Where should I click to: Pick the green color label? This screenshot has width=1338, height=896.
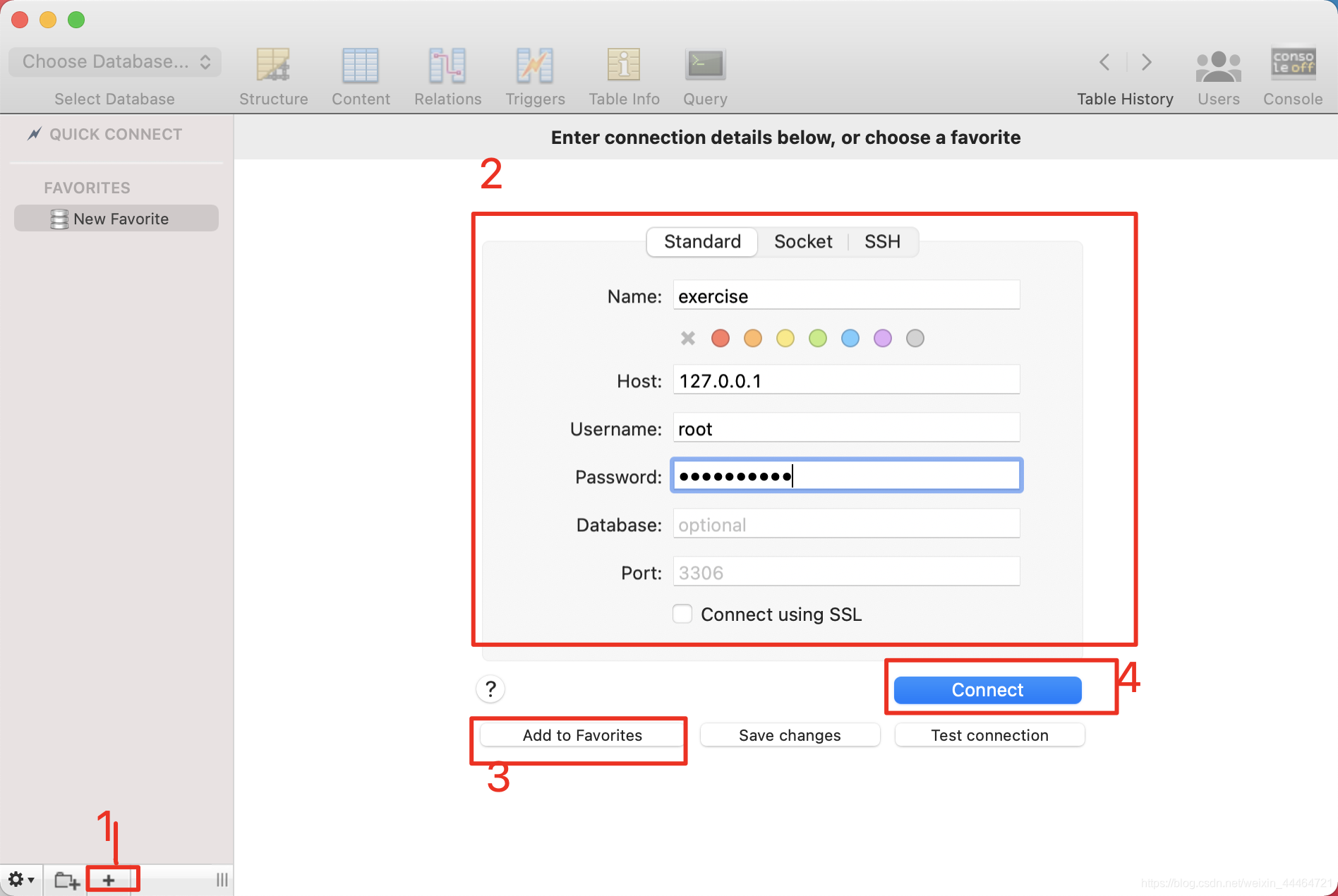coord(818,338)
